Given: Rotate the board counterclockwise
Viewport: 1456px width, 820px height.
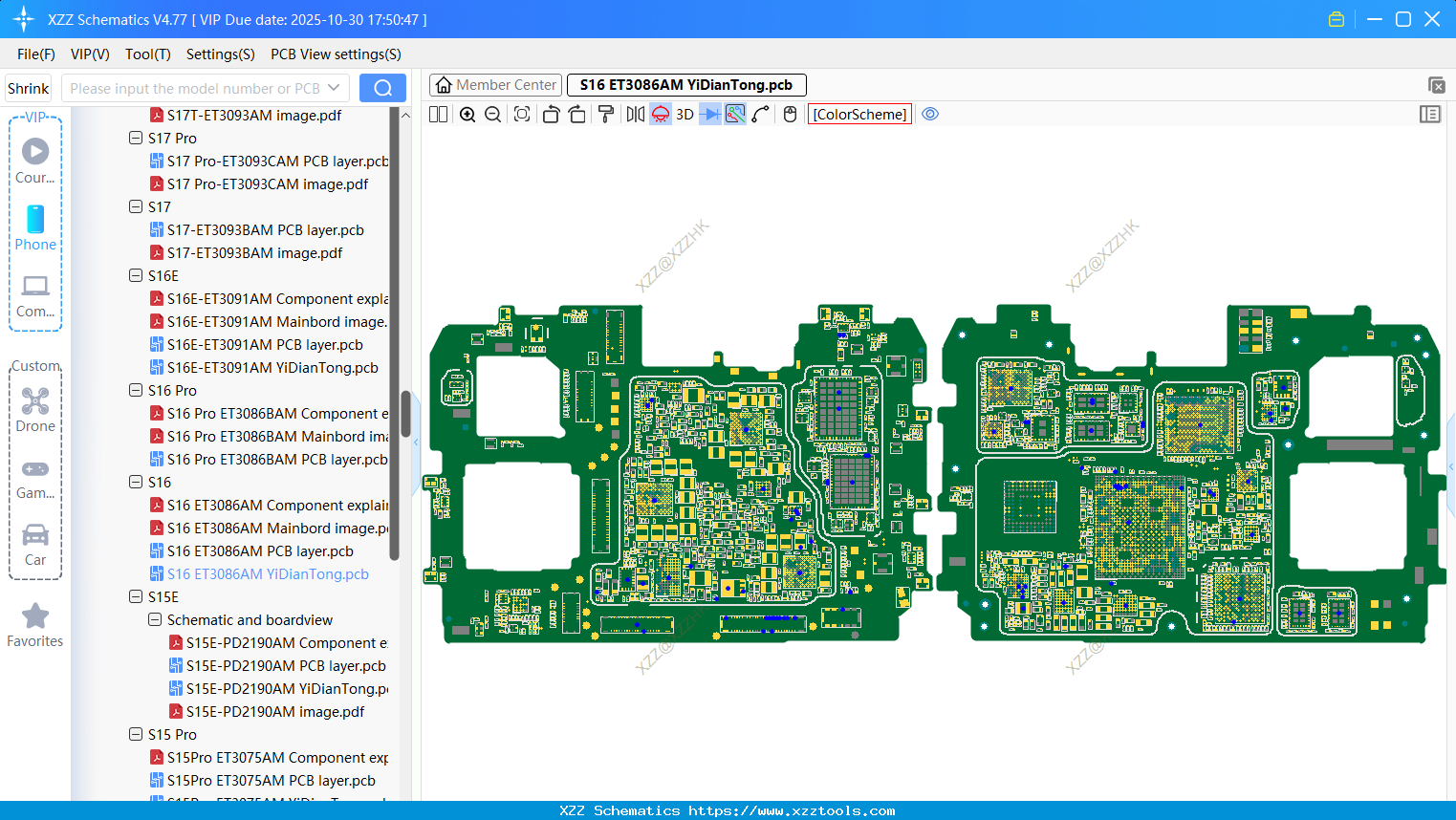Looking at the screenshot, I should [551, 115].
